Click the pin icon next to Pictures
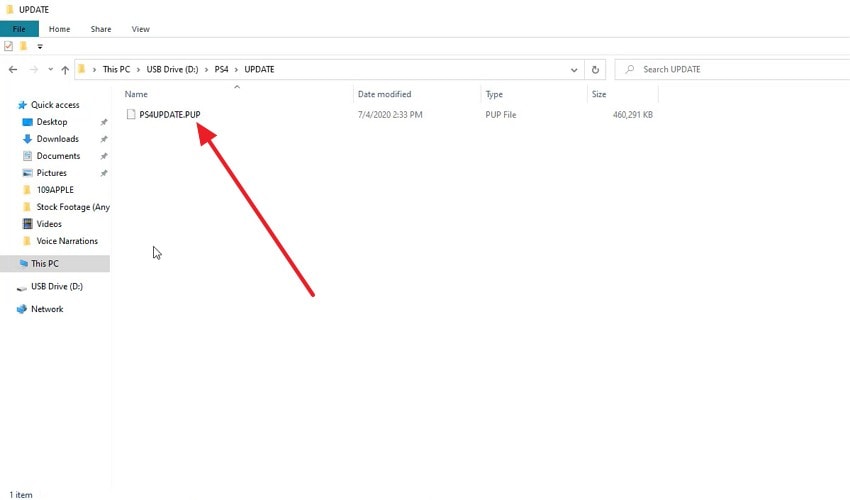850x500 pixels. point(104,174)
